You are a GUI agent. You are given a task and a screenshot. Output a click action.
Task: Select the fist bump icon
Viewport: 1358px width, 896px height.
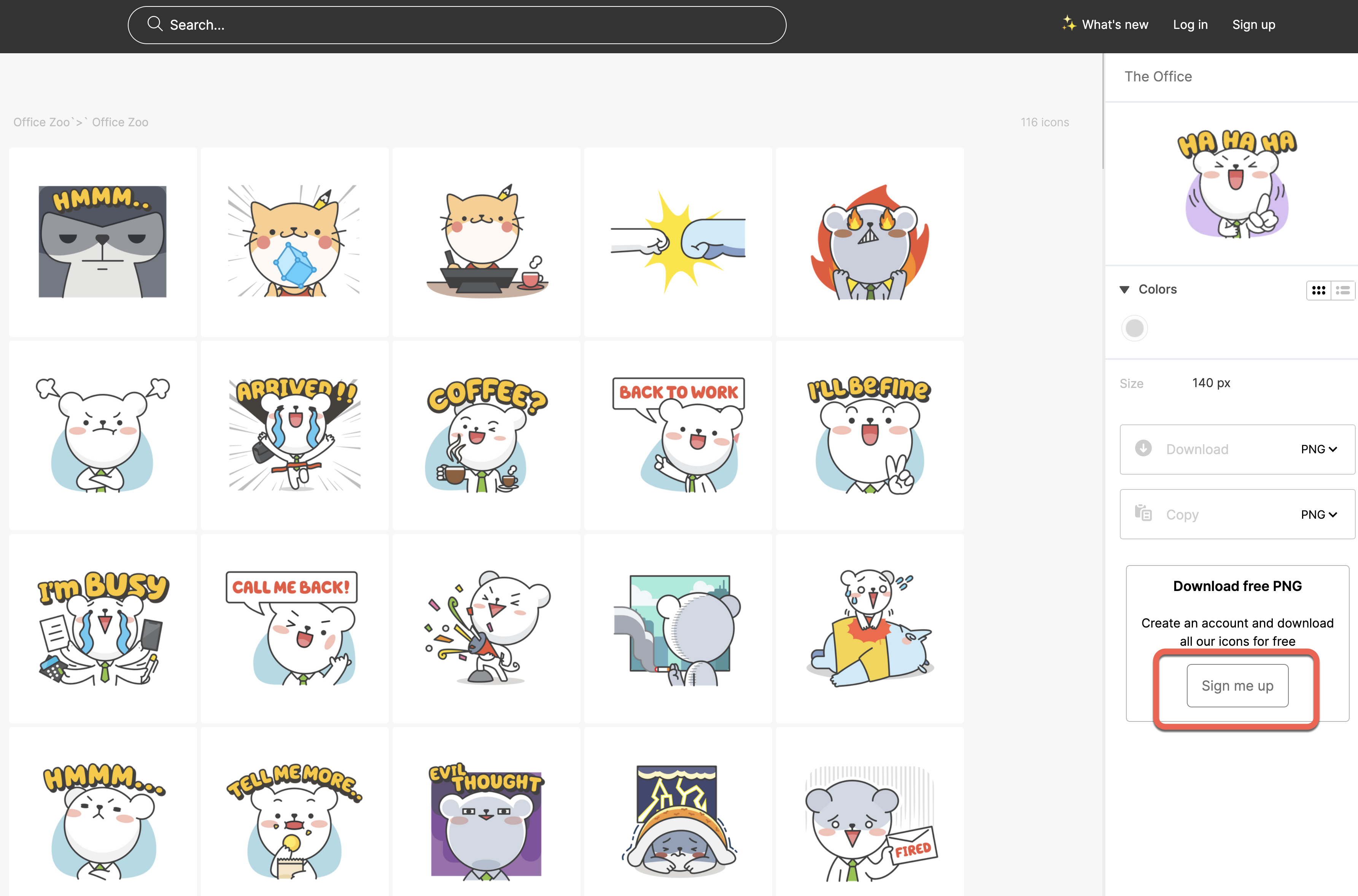[x=677, y=242]
